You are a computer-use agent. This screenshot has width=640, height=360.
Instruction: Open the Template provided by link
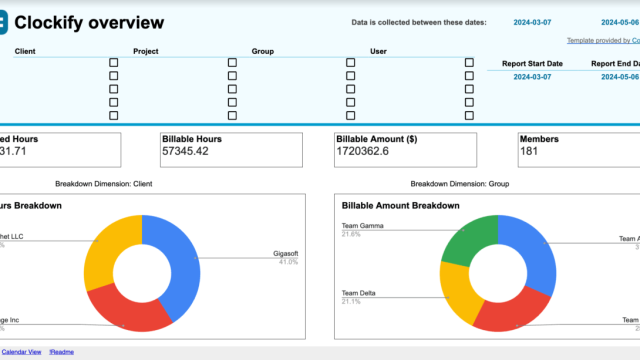[603, 40]
